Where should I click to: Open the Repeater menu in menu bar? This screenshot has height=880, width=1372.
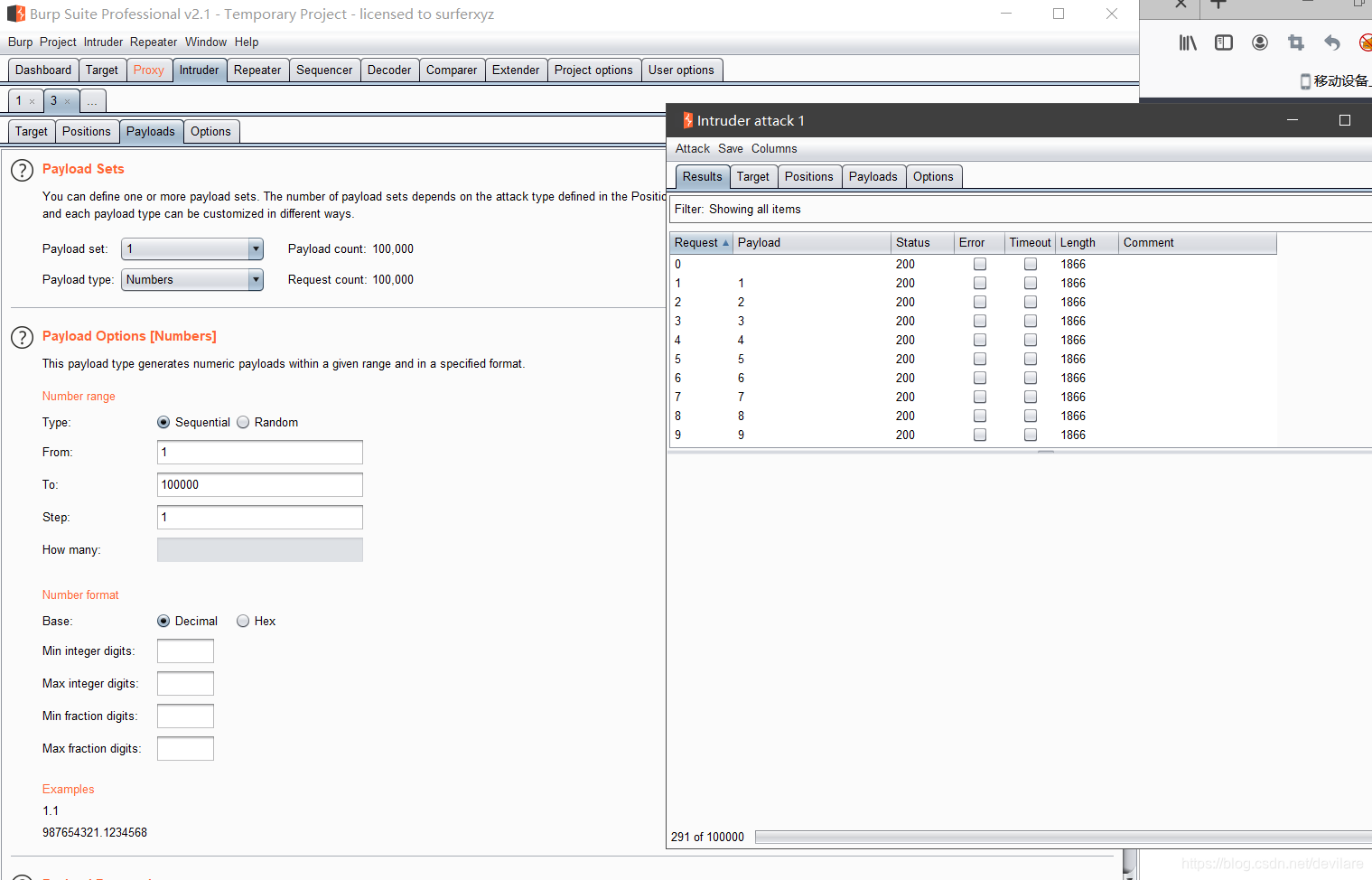click(x=154, y=42)
